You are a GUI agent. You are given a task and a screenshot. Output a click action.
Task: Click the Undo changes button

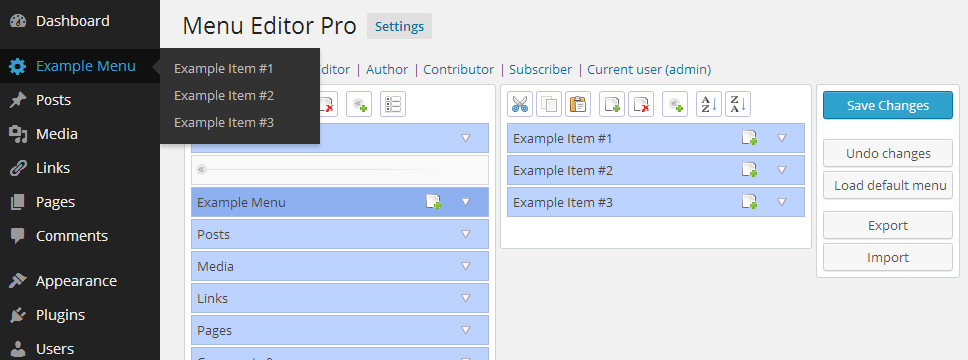[x=888, y=153]
